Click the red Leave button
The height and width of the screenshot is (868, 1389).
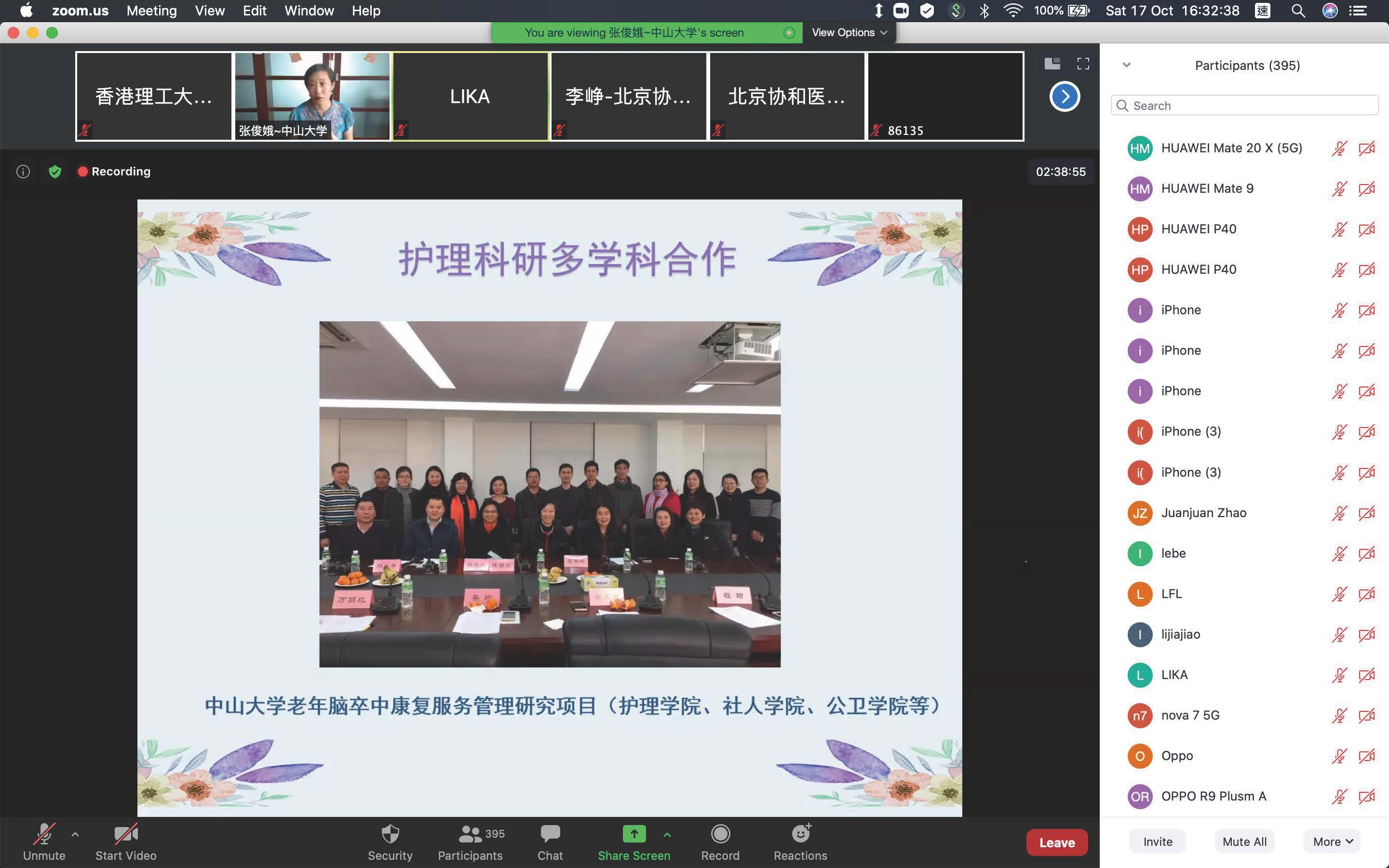click(1056, 842)
